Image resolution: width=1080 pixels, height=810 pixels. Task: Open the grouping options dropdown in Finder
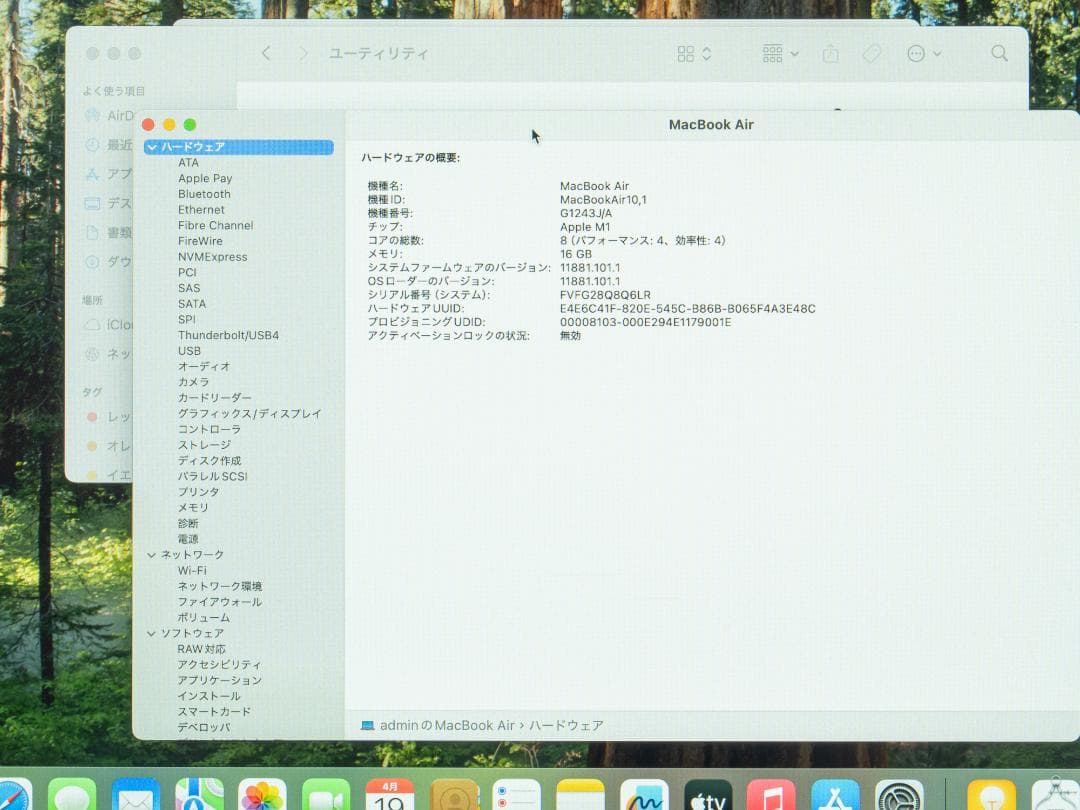click(x=779, y=53)
